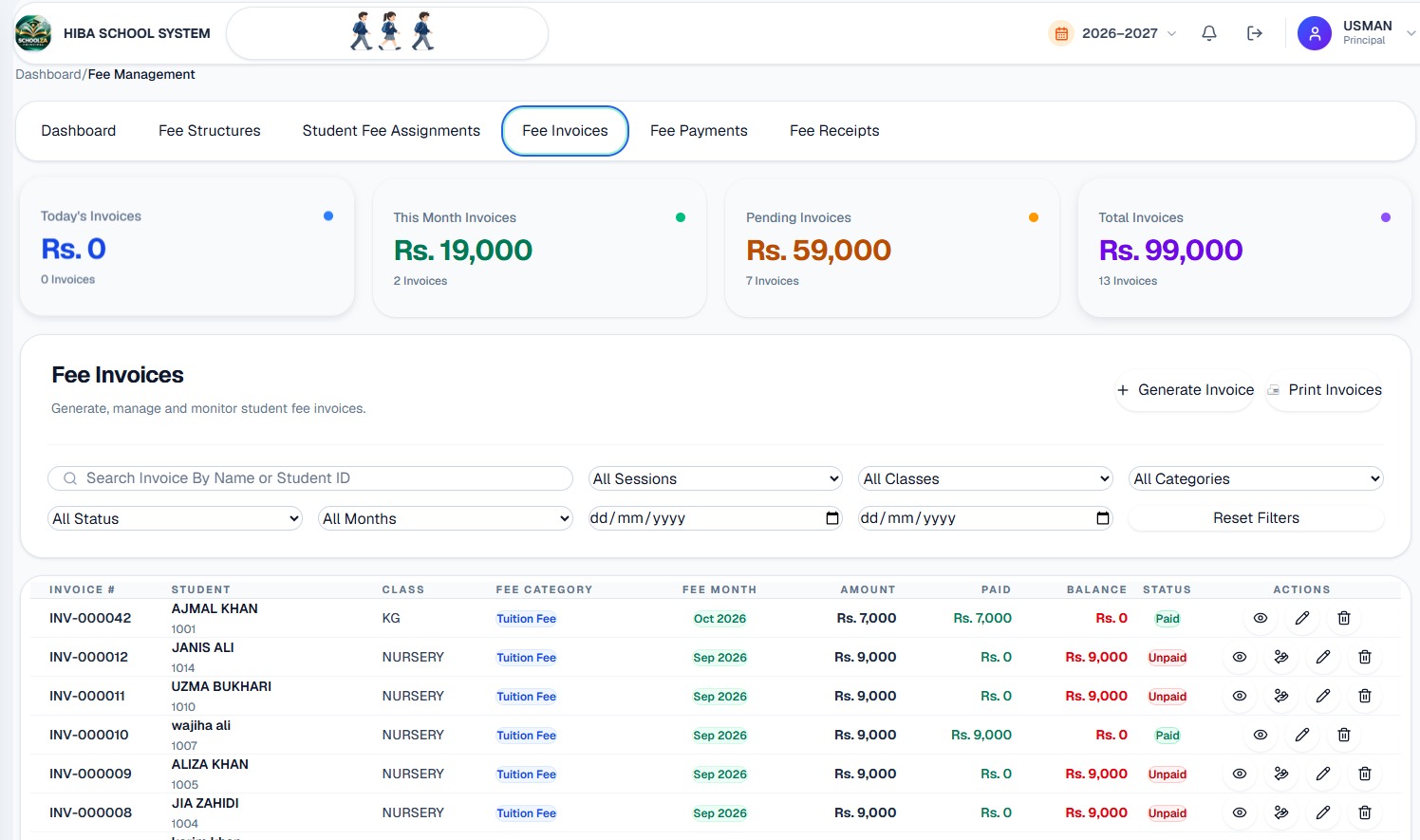Delete invoice INV-000011 using the trash icon

1365,696
